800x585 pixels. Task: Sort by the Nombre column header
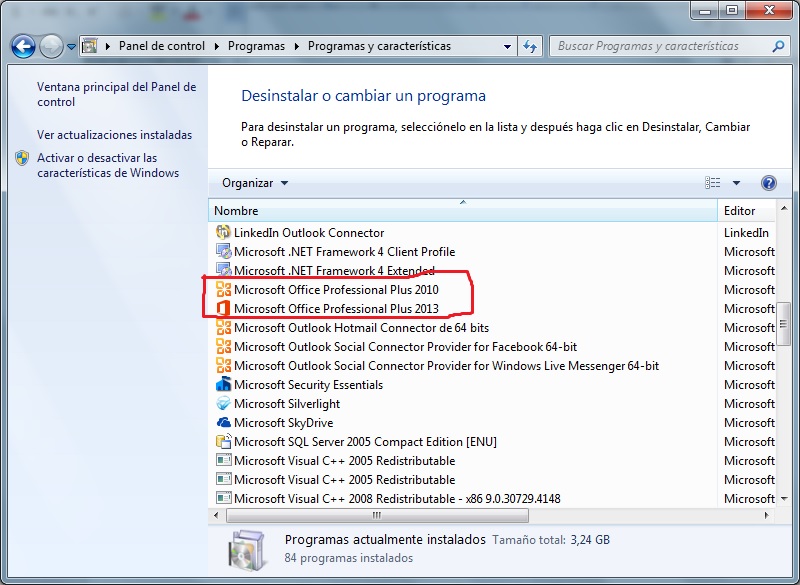tap(463, 211)
